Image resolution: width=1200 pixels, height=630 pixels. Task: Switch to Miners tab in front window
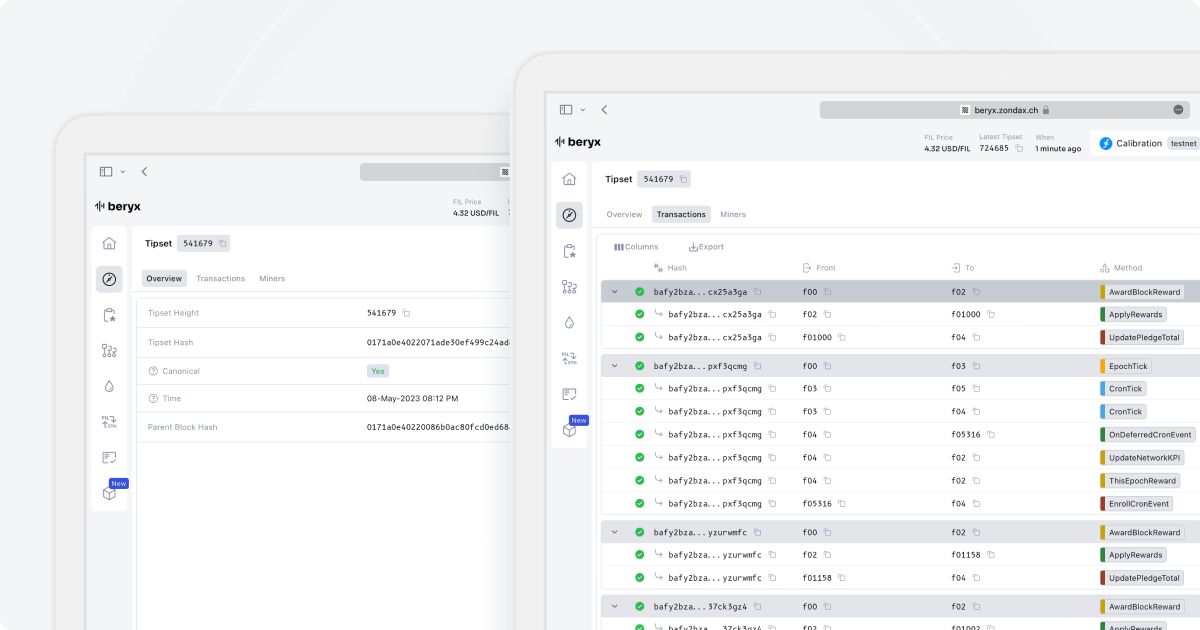733,214
